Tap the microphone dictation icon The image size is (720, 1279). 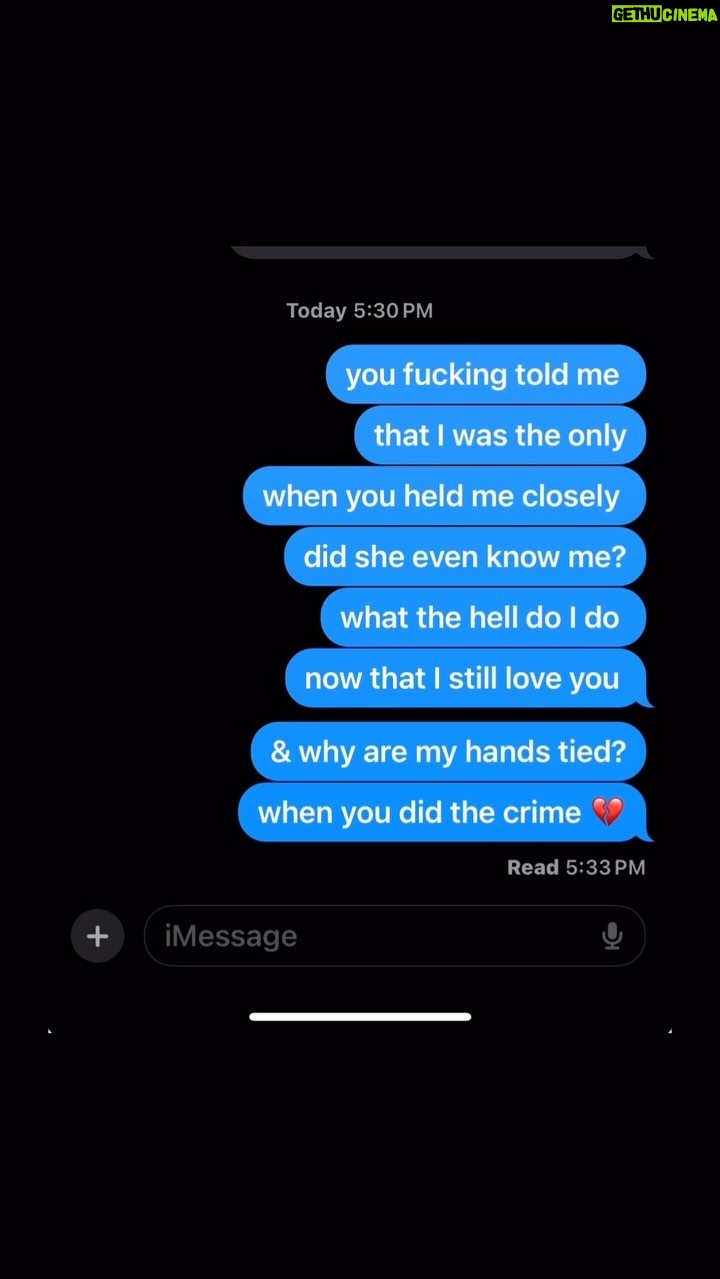point(612,936)
